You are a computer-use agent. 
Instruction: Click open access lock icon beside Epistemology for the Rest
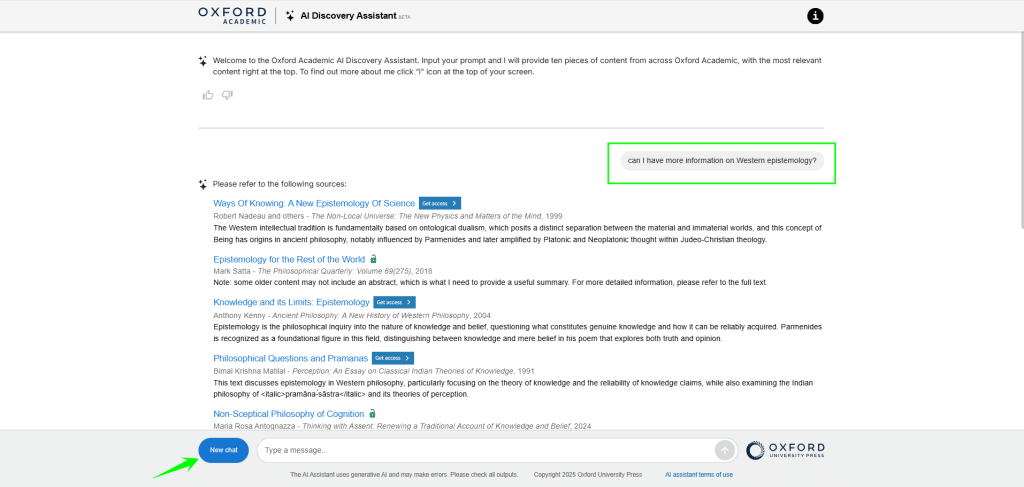click(374, 259)
